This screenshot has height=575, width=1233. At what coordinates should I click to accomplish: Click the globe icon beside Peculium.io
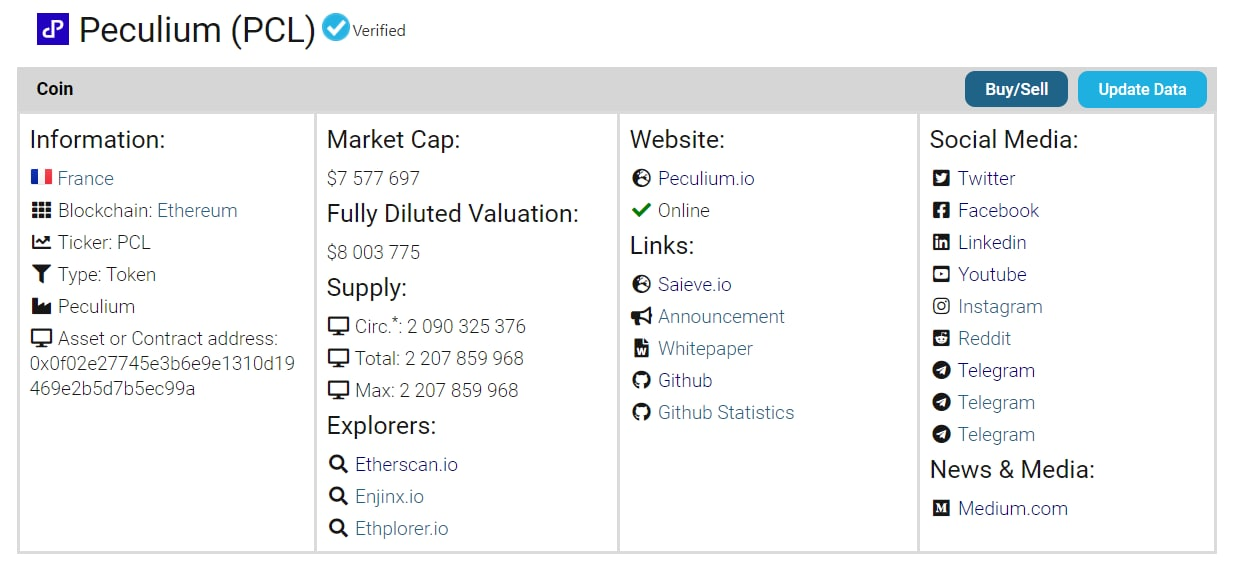coord(642,178)
